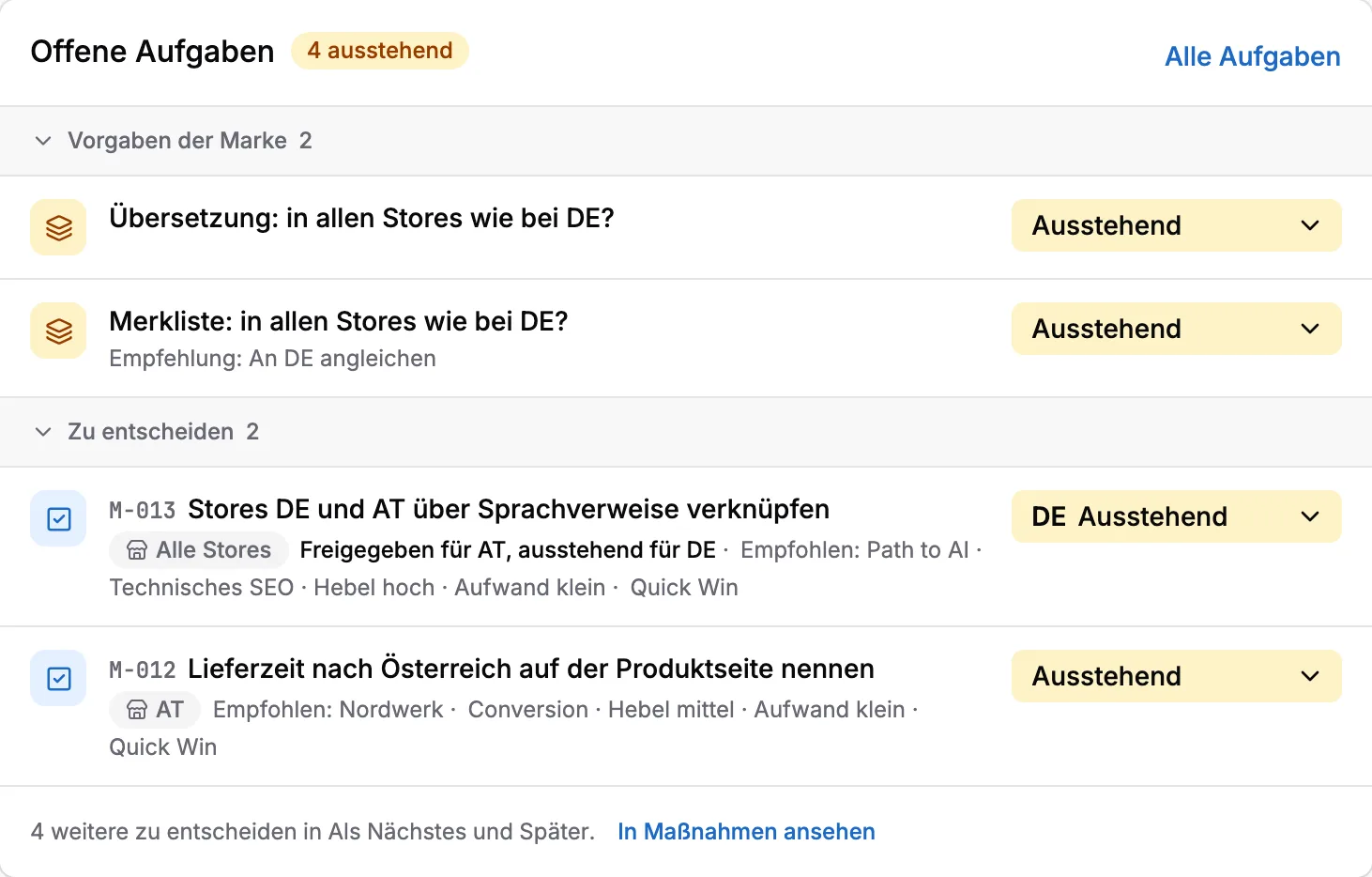Click Freigegeben für AT, ausstehend für DE text

(508, 550)
